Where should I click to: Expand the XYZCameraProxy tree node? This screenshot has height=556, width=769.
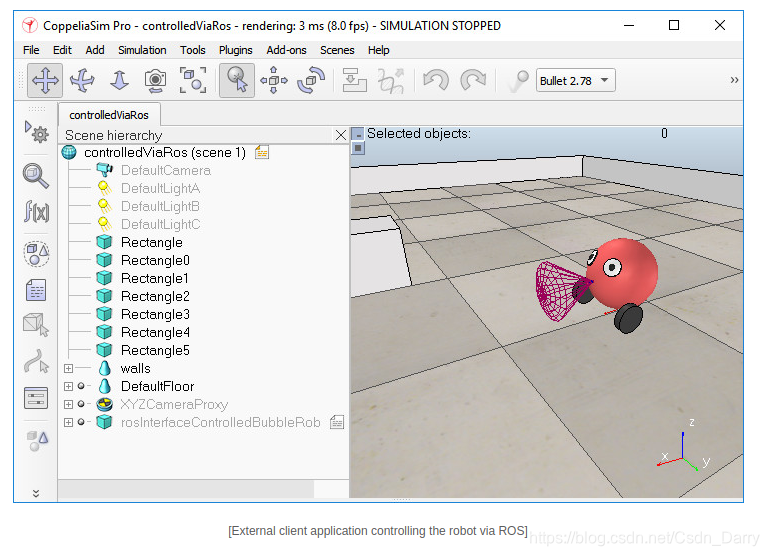69,404
